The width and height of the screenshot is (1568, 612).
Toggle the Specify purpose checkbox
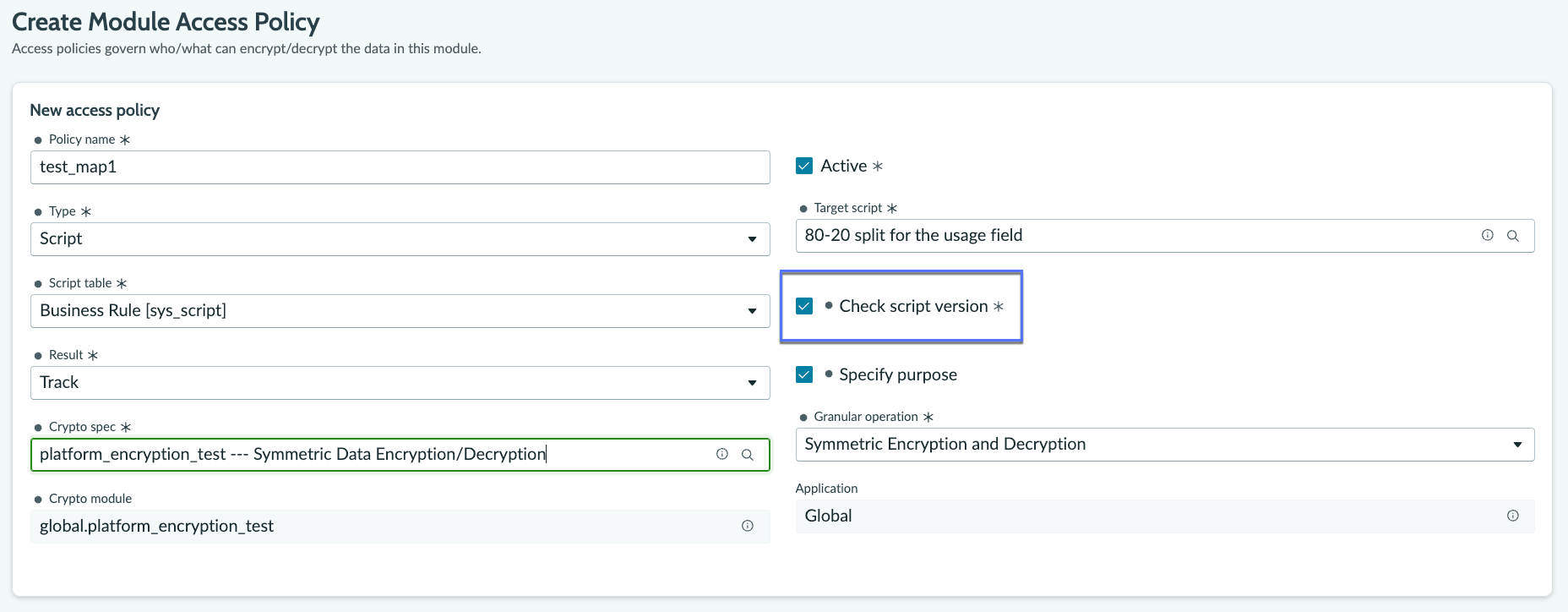pos(804,374)
